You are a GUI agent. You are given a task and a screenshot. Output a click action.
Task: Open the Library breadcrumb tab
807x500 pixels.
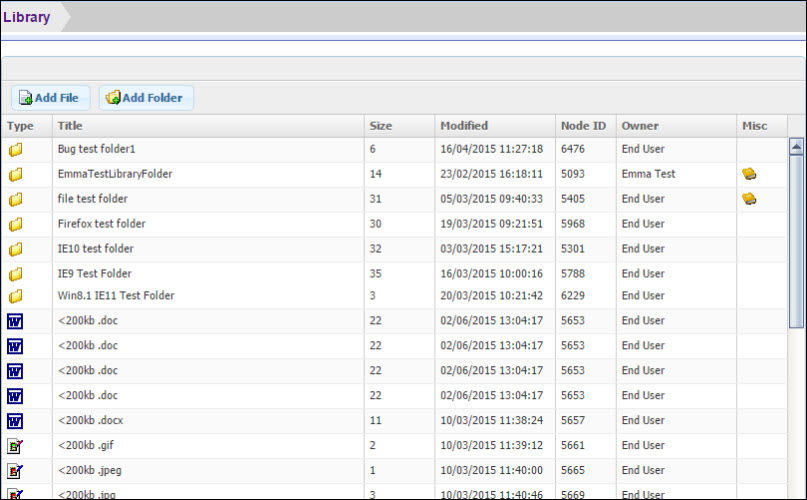pyautogui.click(x=27, y=17)
